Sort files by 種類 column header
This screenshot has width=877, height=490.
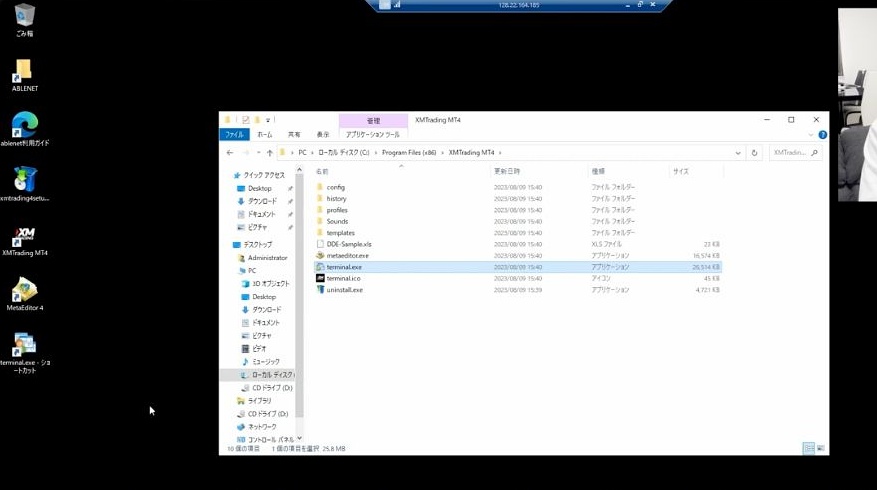point(598,171)
